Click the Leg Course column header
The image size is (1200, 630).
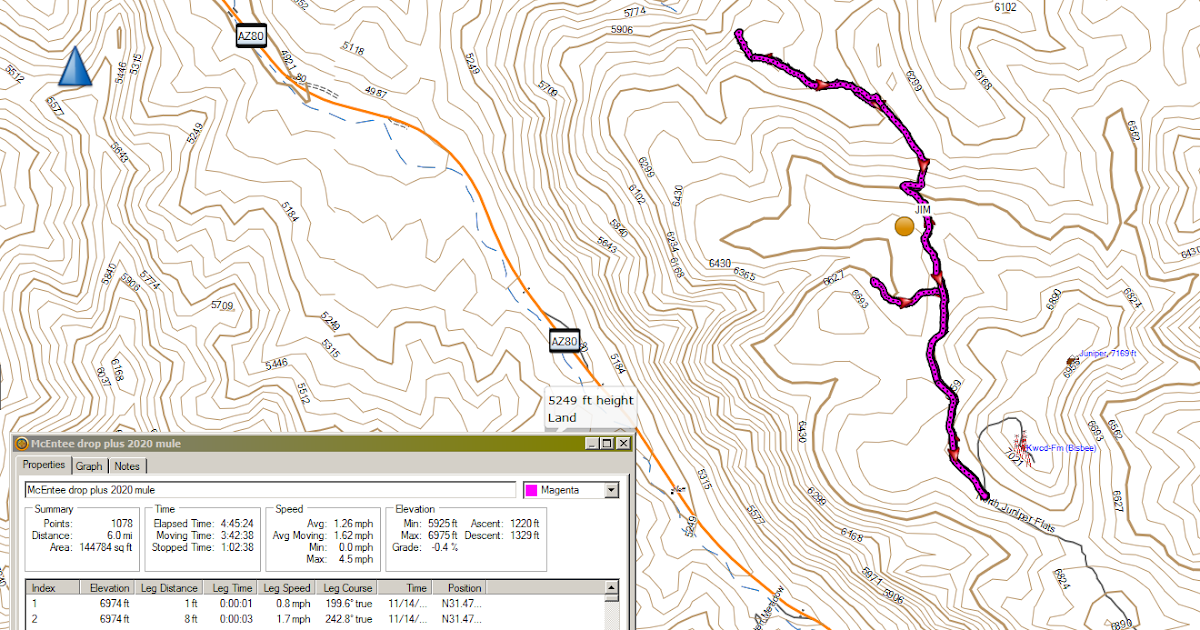(346, 587)
